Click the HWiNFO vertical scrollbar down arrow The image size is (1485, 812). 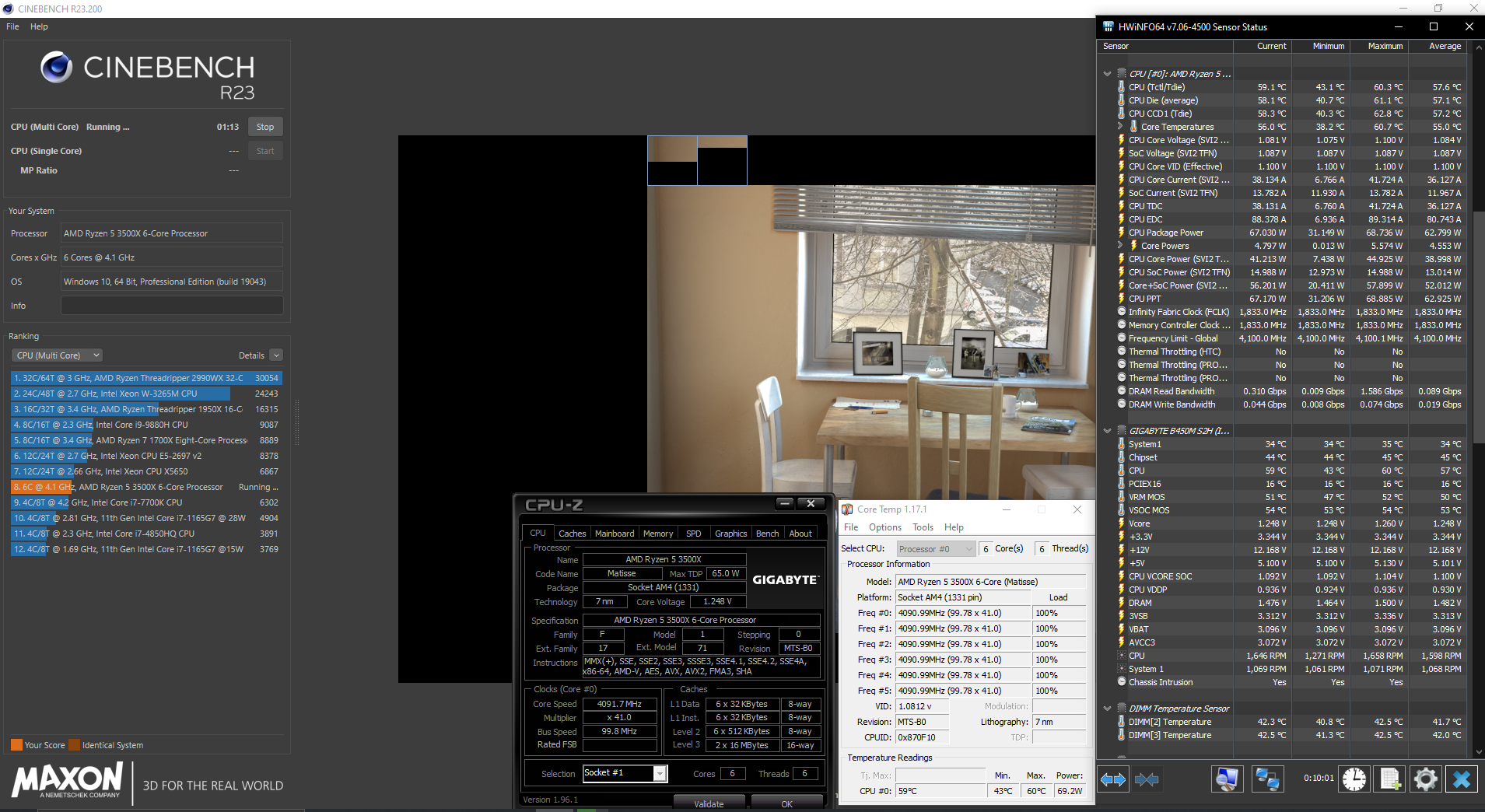1479,752
